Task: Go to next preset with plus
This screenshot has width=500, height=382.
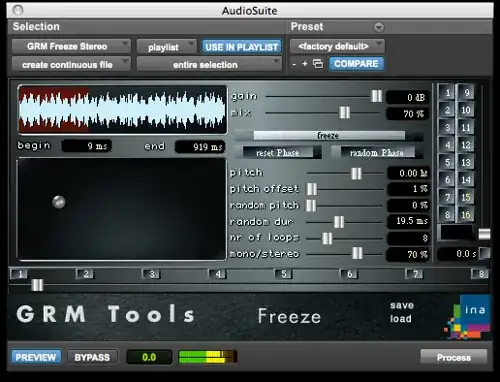Action: click(x=305, y=63)
